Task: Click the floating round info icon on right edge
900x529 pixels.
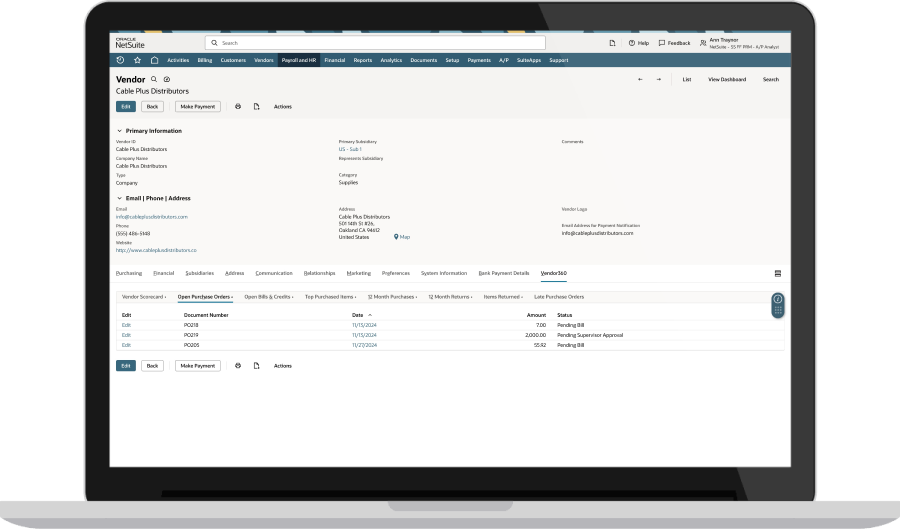Action: pyautogui.click(x=778, y=299)
